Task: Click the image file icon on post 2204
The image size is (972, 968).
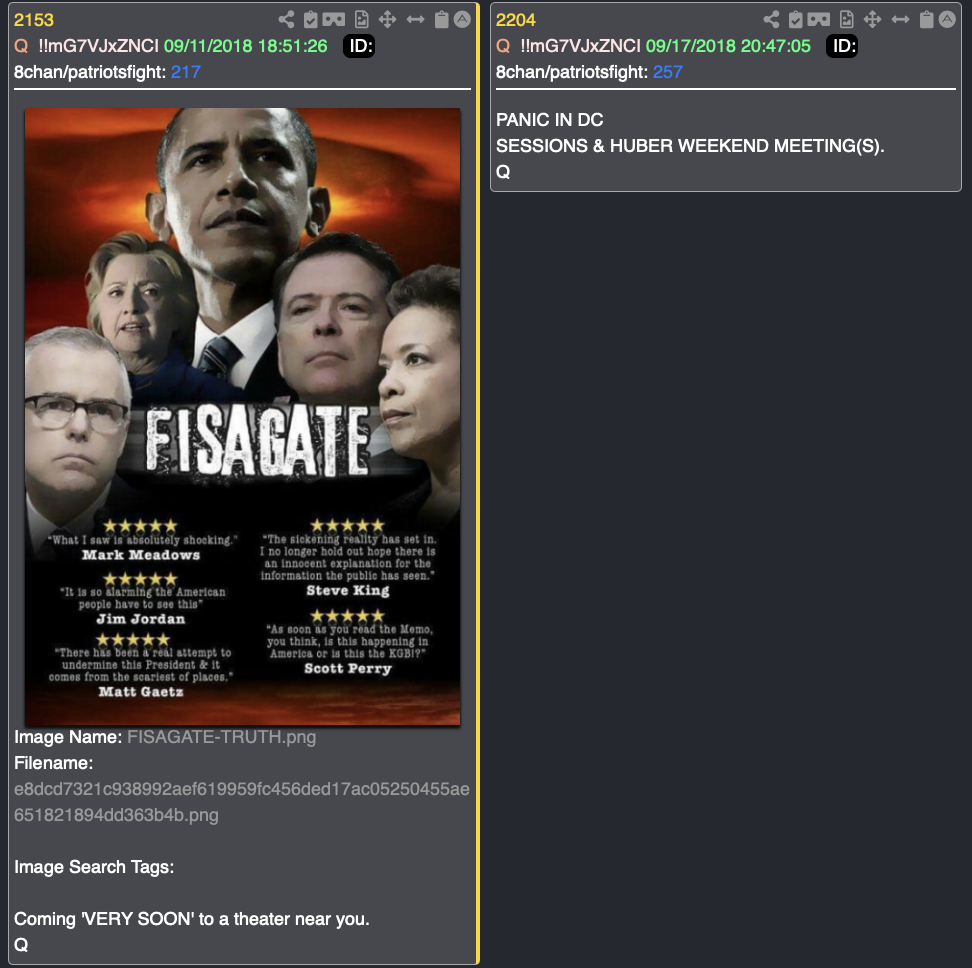Action: 846,20
